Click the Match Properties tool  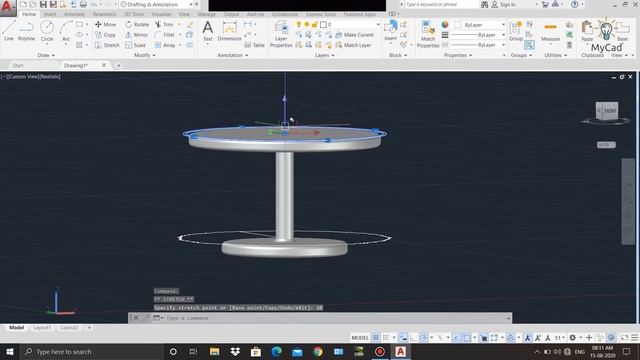click(x=428, y=34)
